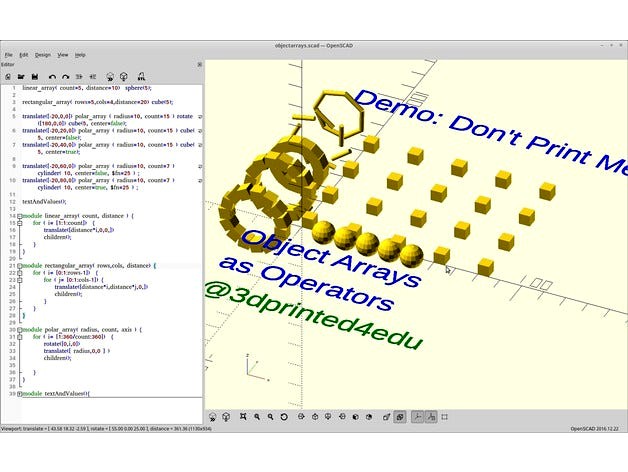Open the Help menu

coord(80,55)
